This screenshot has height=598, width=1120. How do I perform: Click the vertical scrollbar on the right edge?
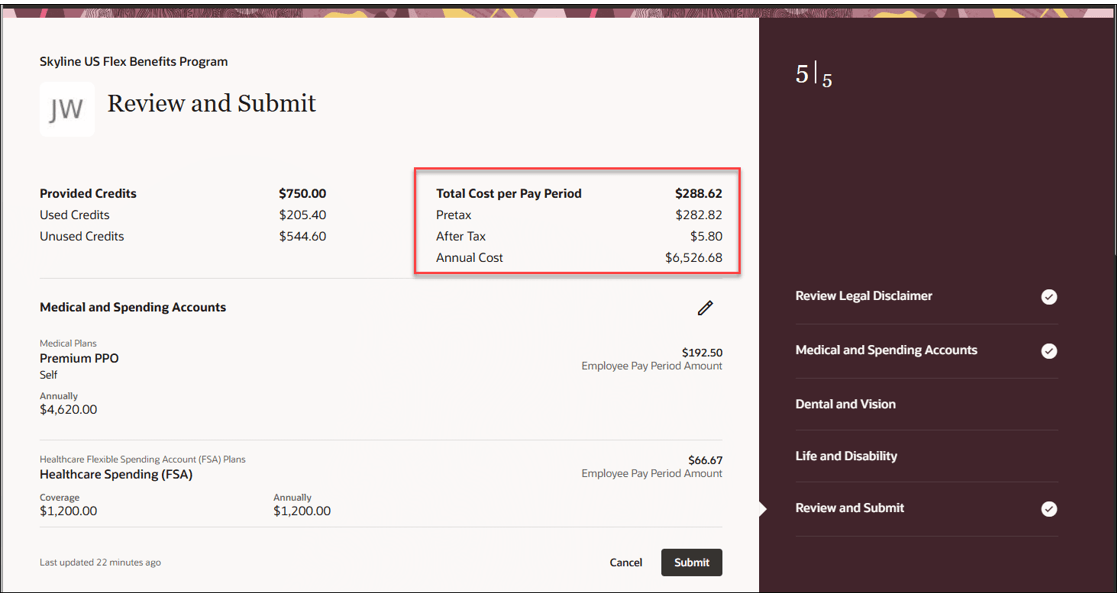(1116, 136)
